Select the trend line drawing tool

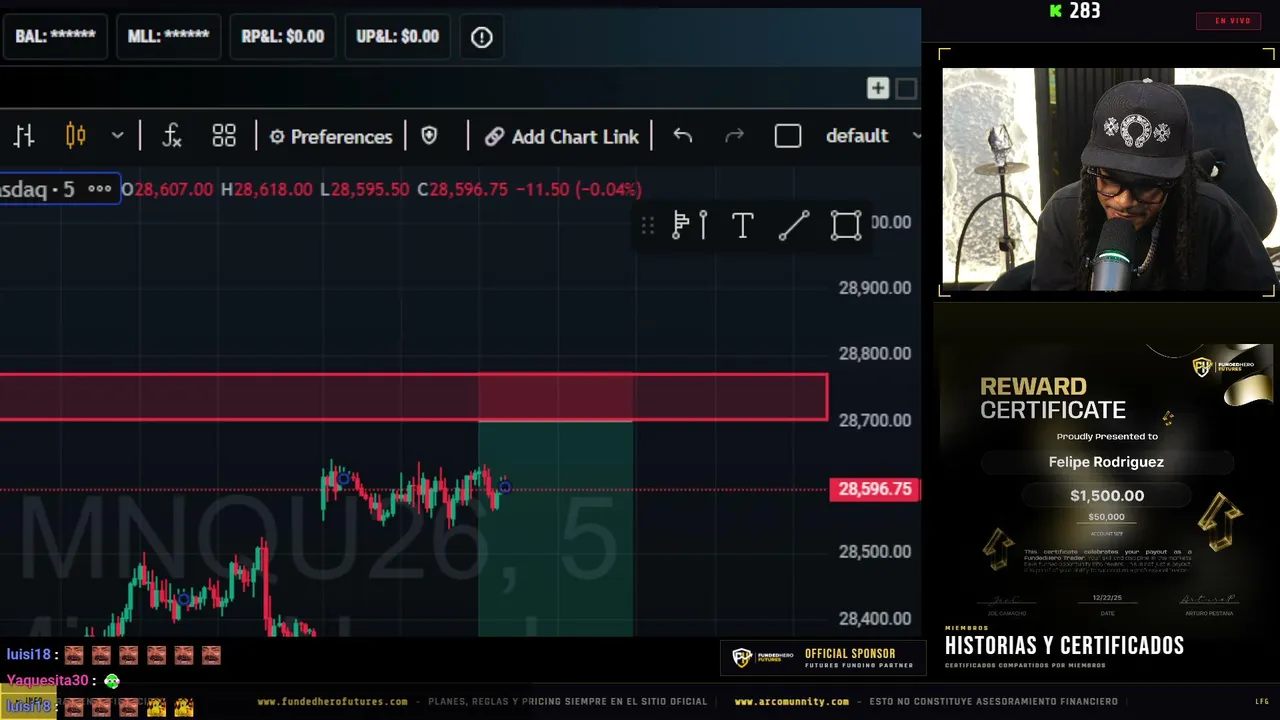[794, 226]
